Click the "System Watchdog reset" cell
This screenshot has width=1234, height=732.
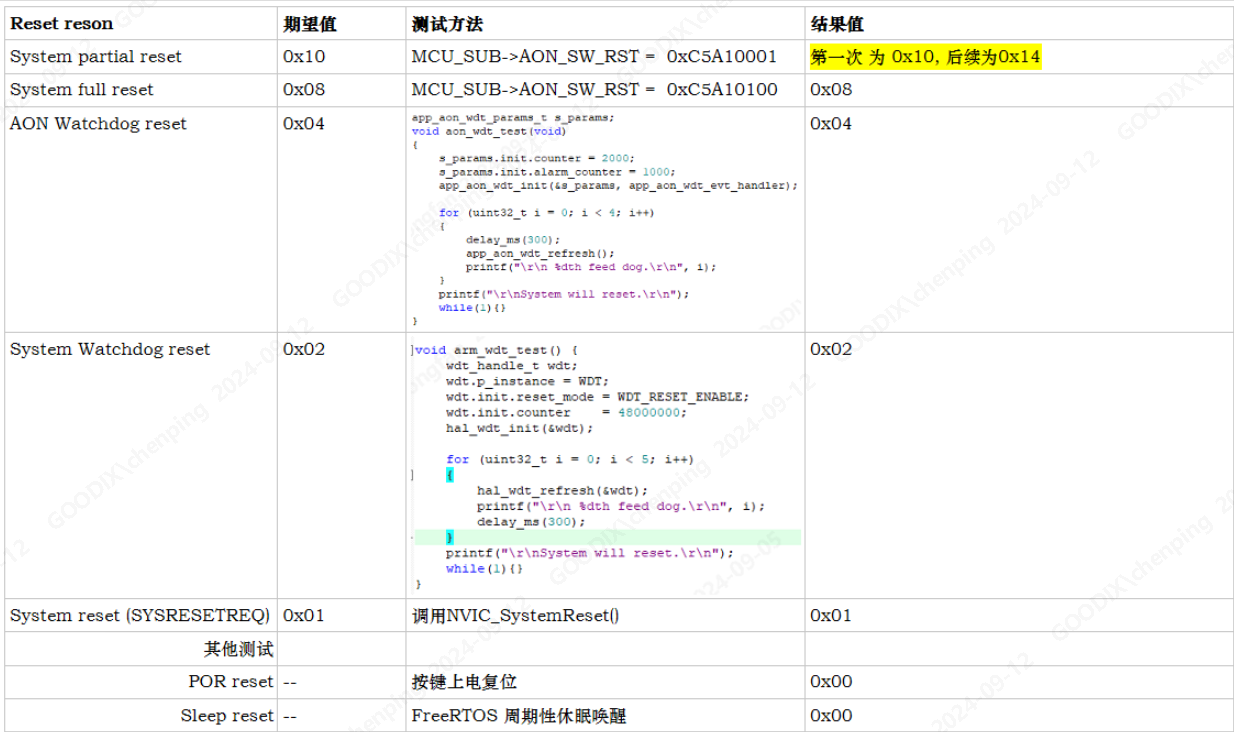tap(110, 349)
